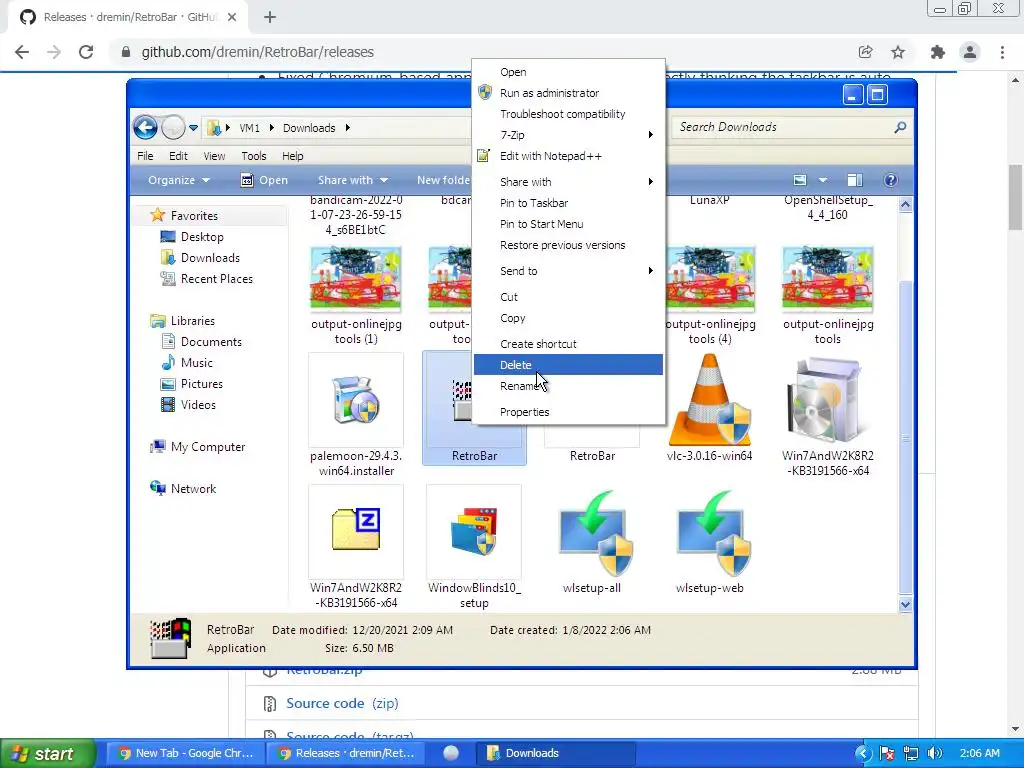Viewport: 1024px width, 768px height.
Task: Open Documents library in sidebar
Action: 202,342
